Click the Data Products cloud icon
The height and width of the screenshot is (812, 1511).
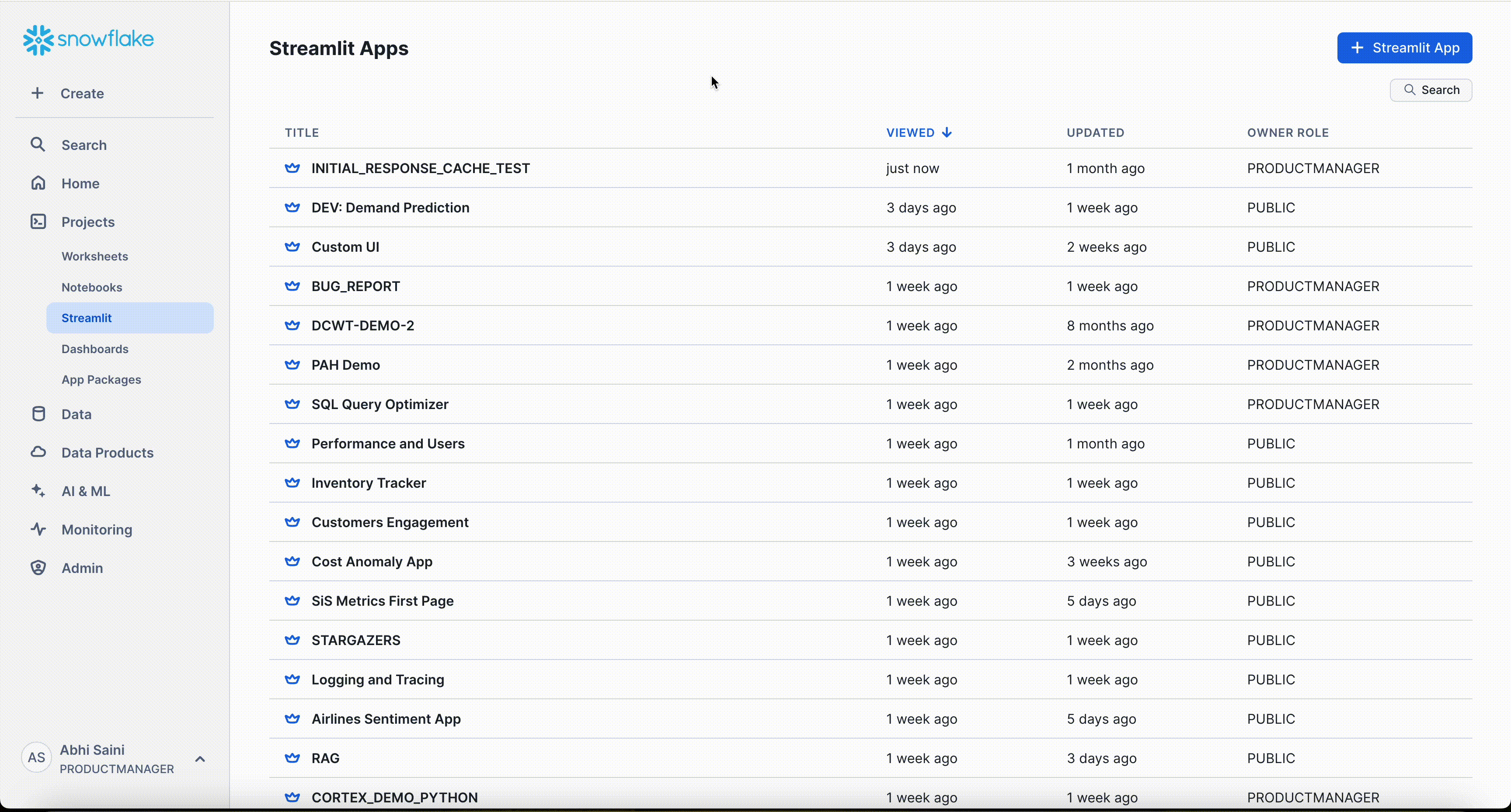(x=38, y=452)
